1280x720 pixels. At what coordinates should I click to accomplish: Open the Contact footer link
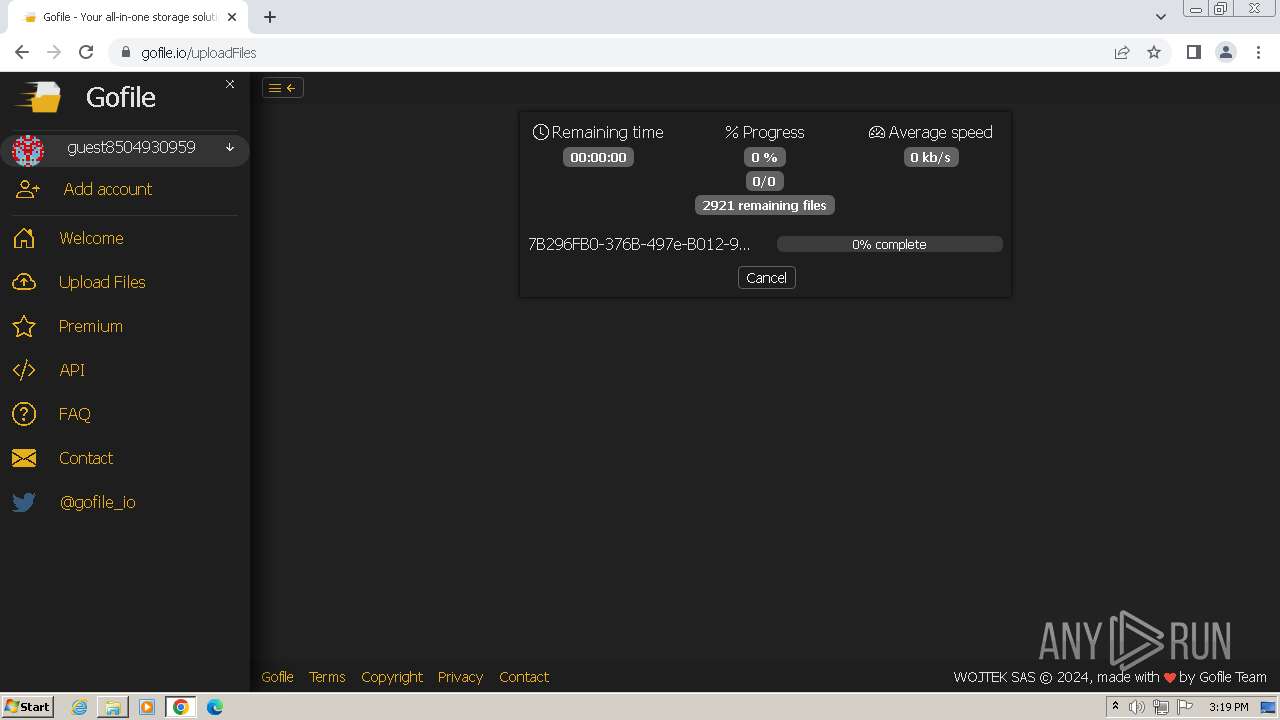pos(524,677)
